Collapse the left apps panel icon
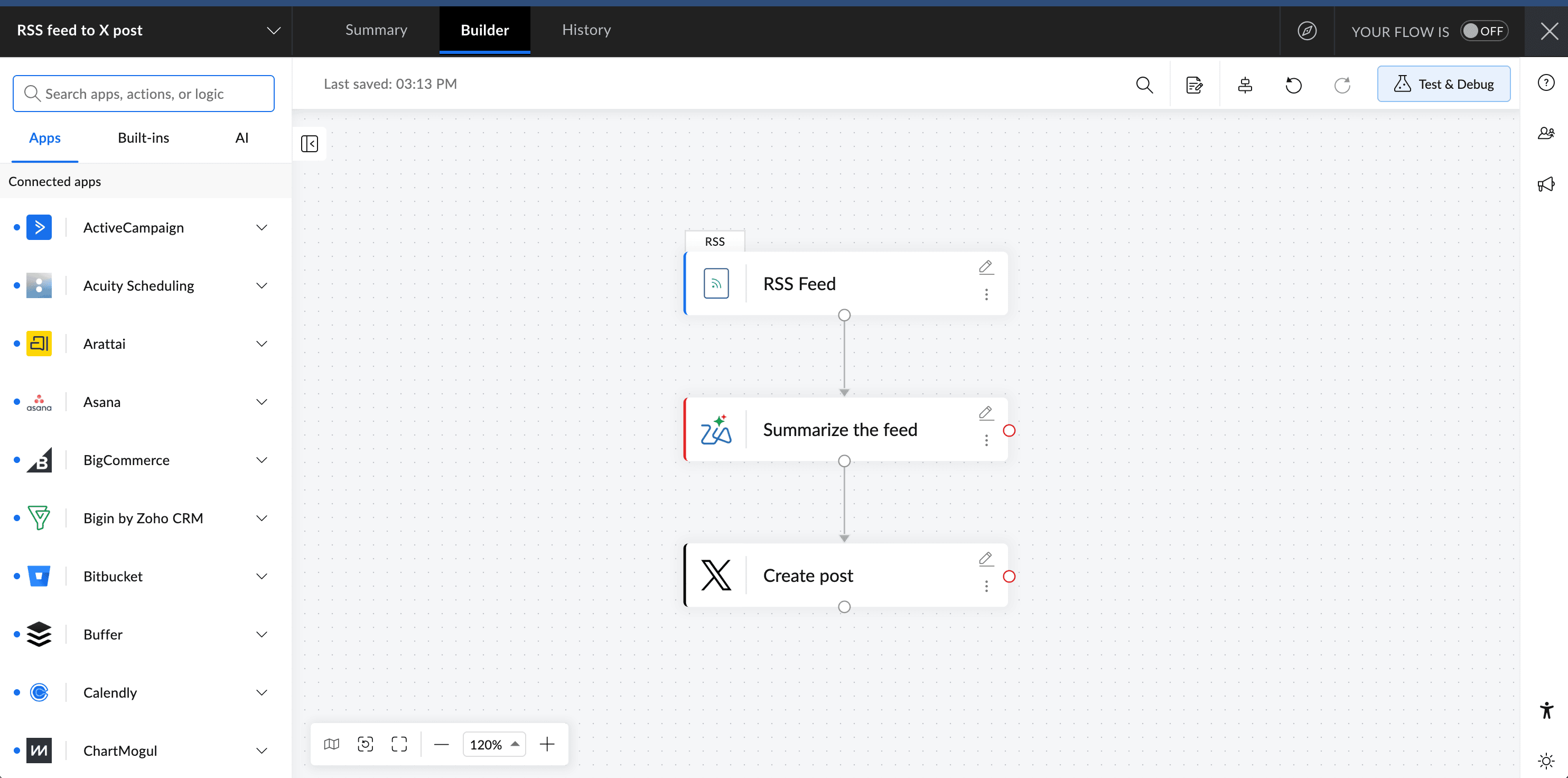The width and height of the screenshot is (1568, 778). tap(309, 144)
